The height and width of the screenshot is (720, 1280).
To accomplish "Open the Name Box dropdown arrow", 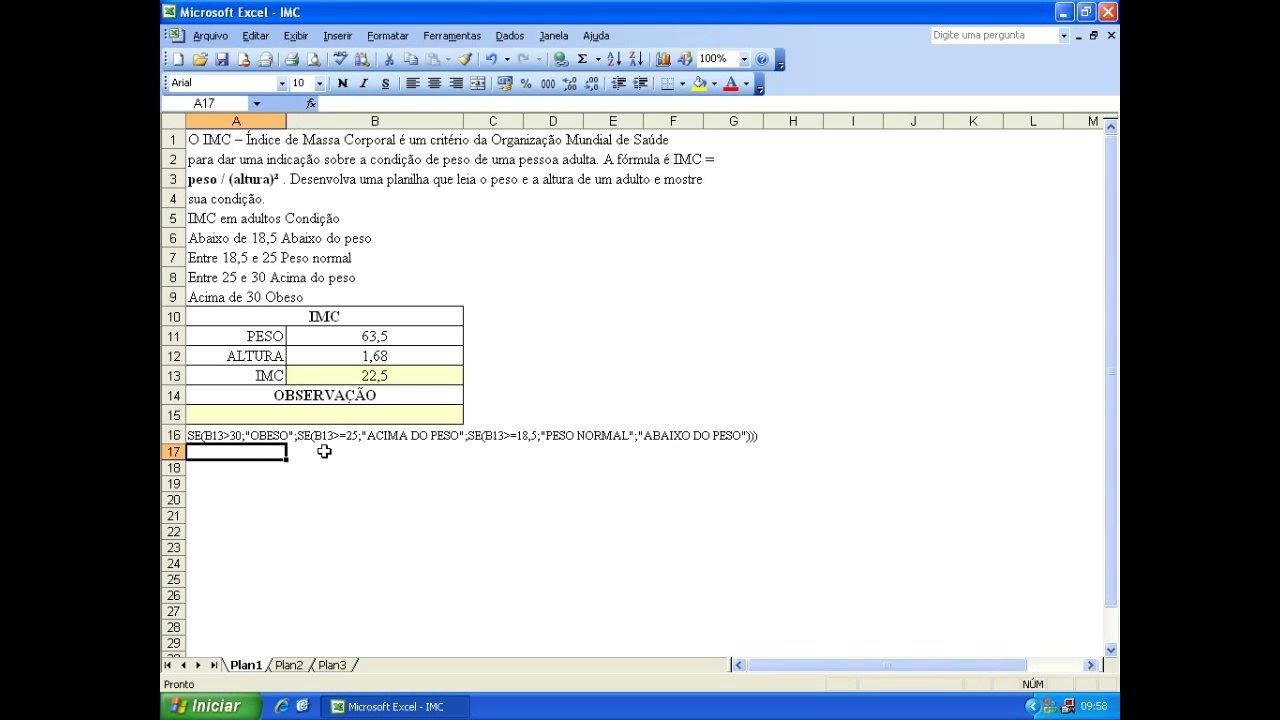I will [x=257, y=103].
